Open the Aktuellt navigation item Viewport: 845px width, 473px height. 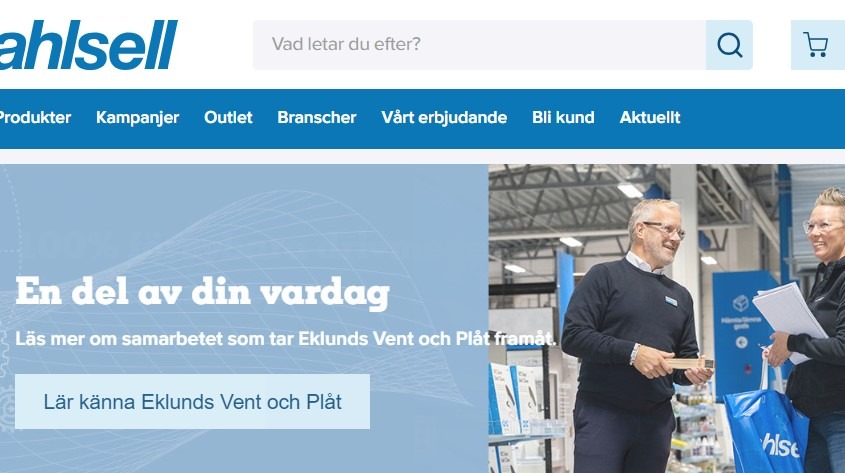[x=650, y=117]
